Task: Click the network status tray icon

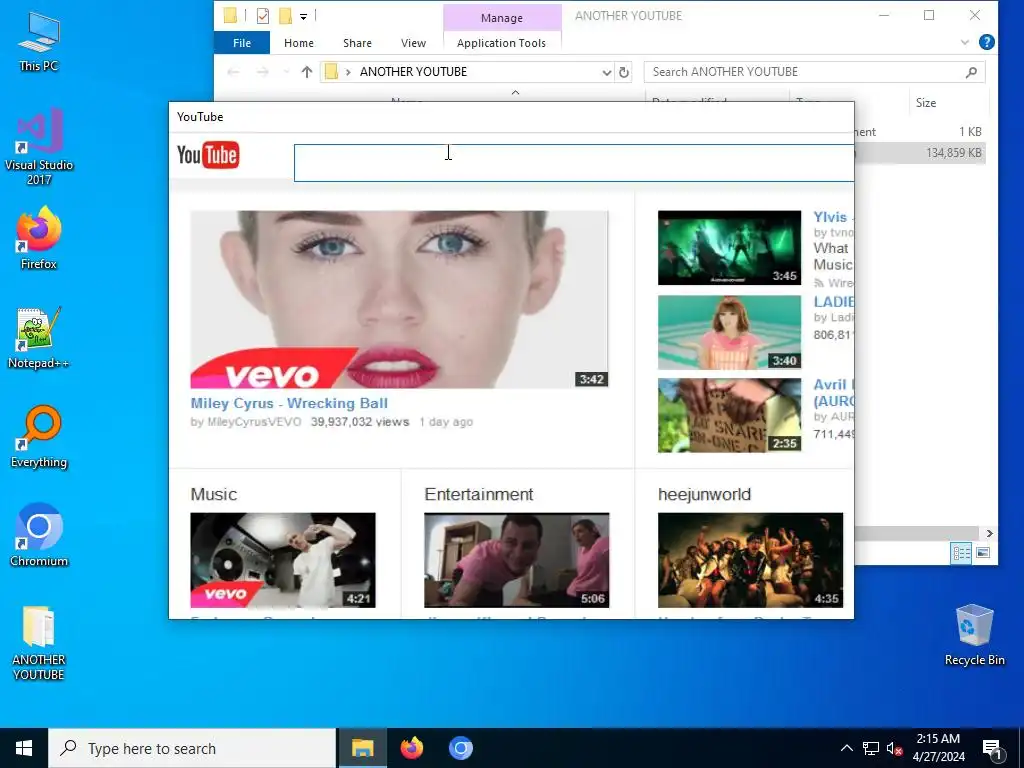Action: (x=871, y=748)
